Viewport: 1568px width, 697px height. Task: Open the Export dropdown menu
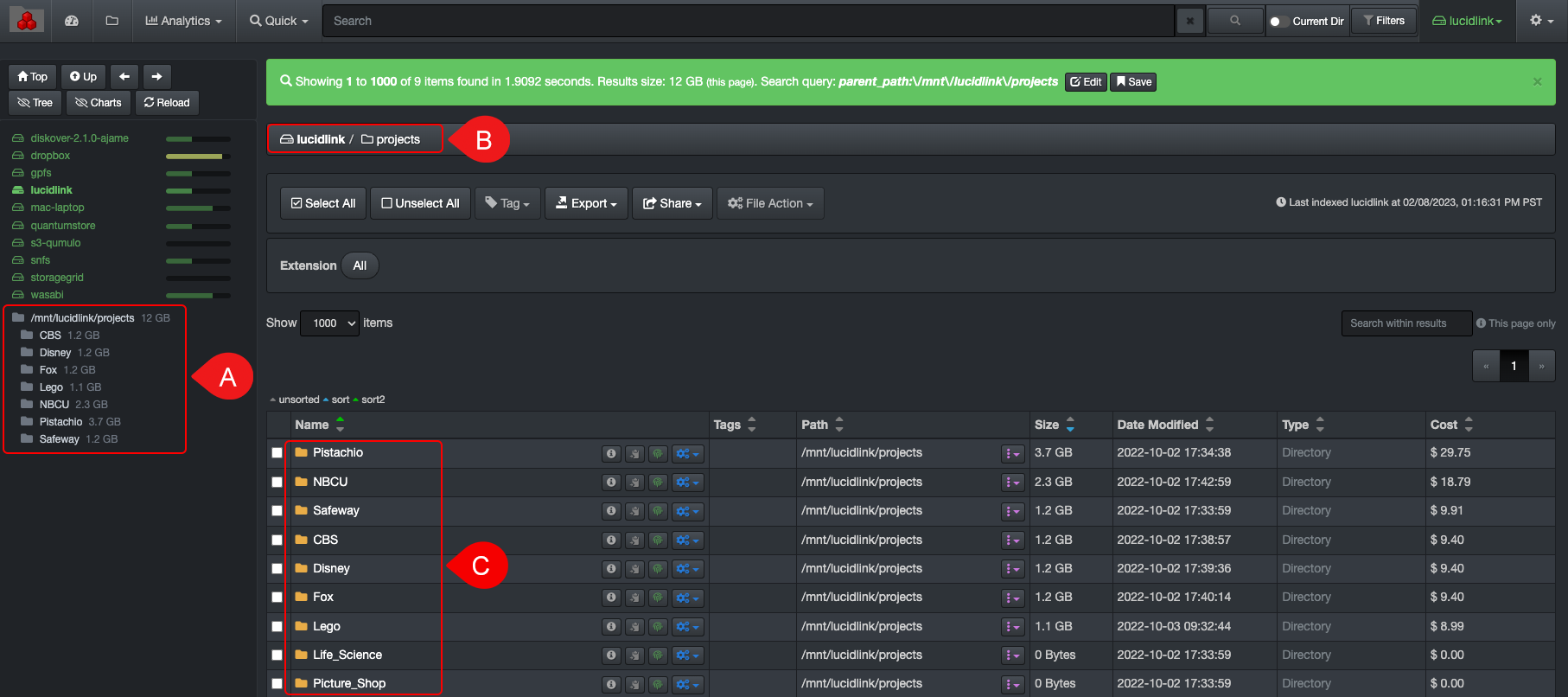coord(586,203)
